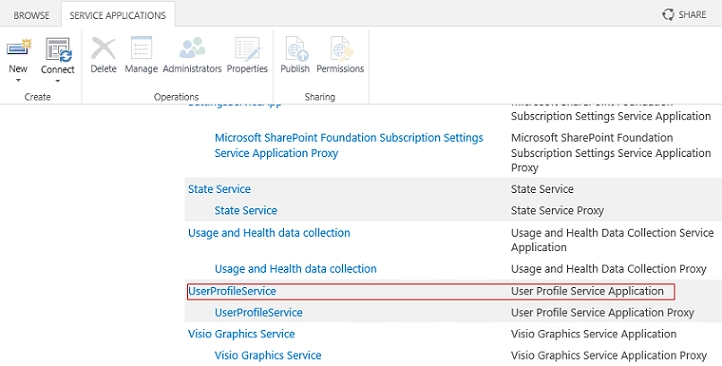Open the indented UserProfileService proxy link

click(x=258, y=313)
